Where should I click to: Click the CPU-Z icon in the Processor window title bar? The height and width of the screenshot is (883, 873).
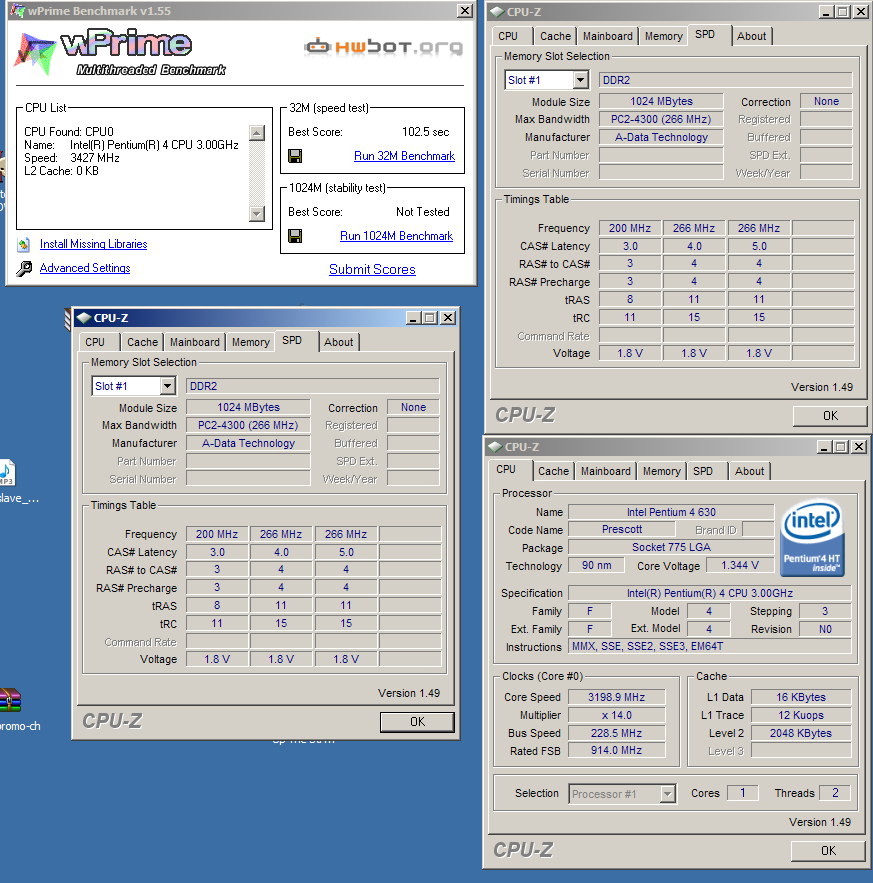point(495,447)
